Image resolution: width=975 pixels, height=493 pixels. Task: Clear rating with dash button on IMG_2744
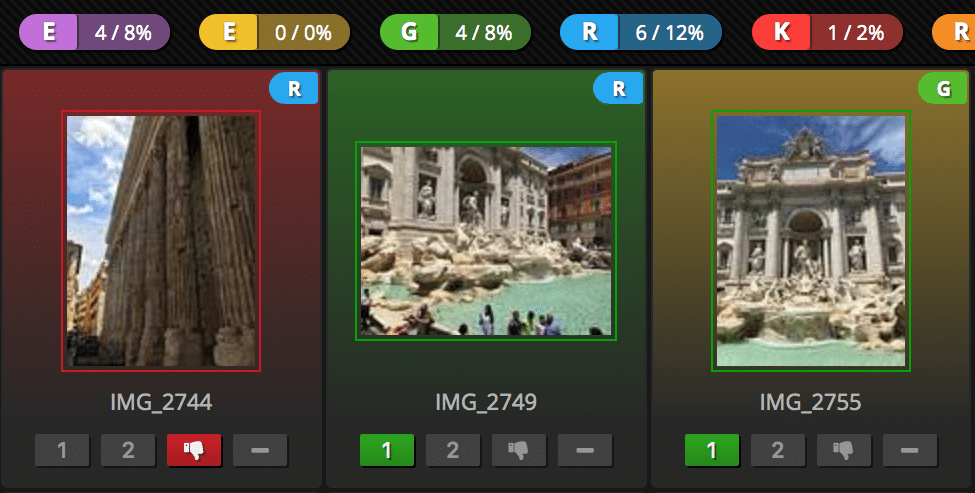coord(260,449)
